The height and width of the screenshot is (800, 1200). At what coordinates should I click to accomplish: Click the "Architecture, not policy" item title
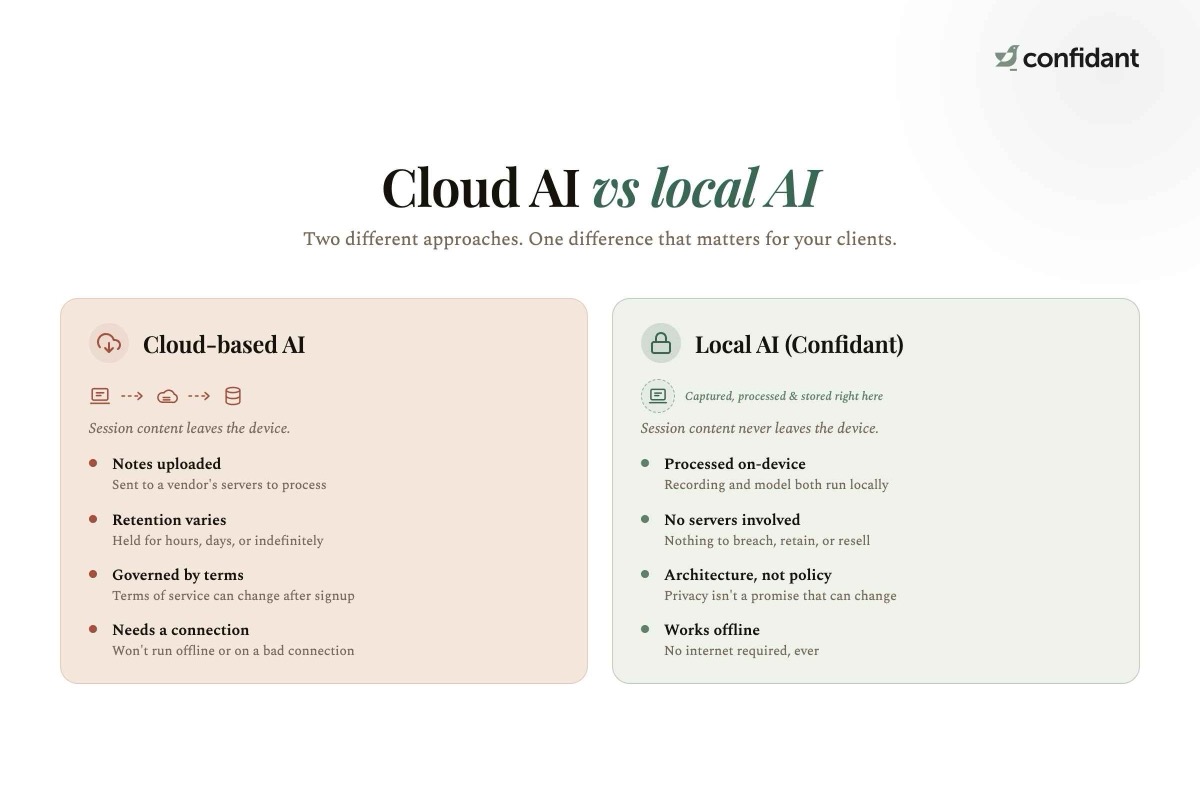[748, 575]
